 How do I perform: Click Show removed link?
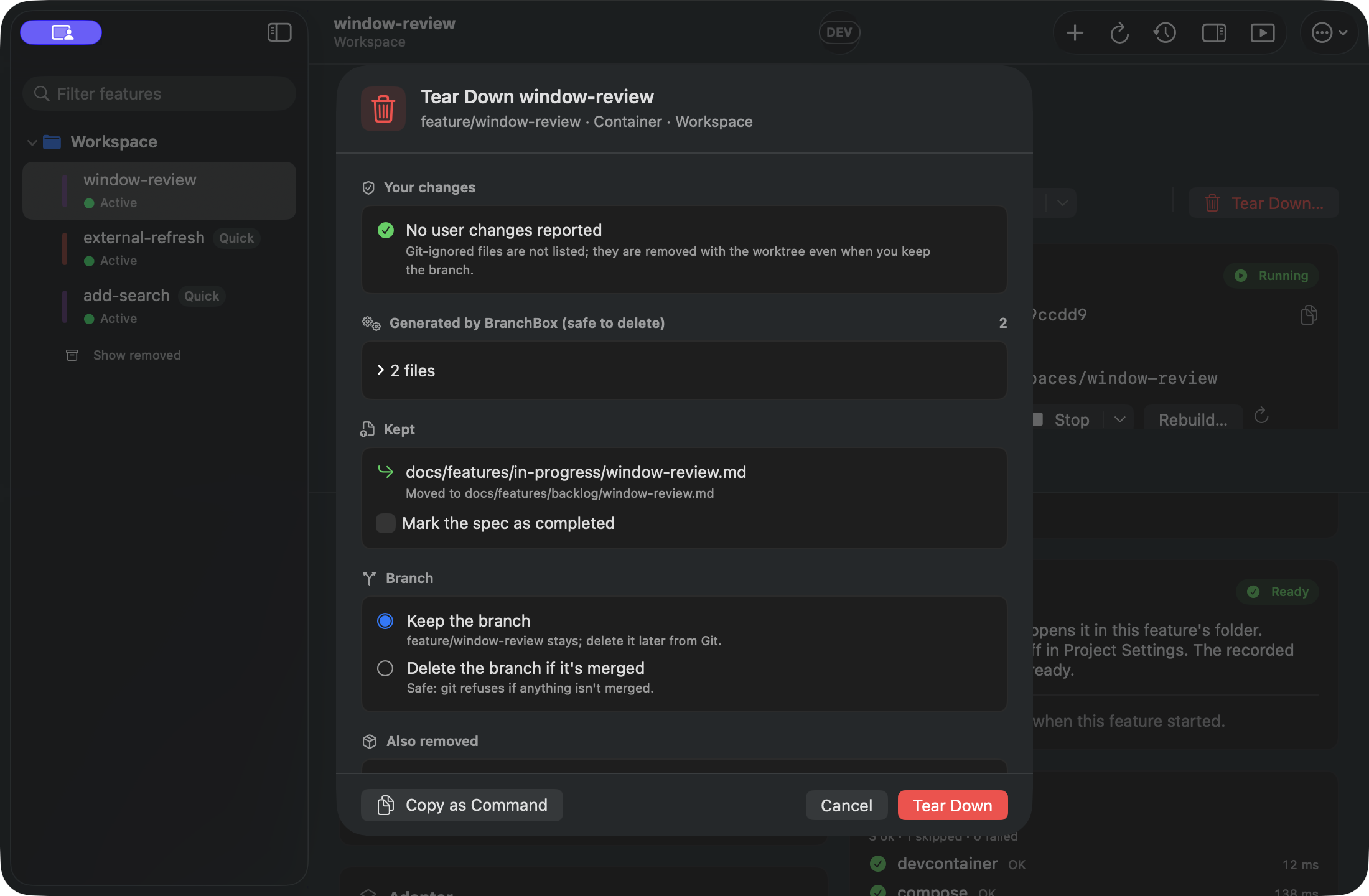point(137,355)
